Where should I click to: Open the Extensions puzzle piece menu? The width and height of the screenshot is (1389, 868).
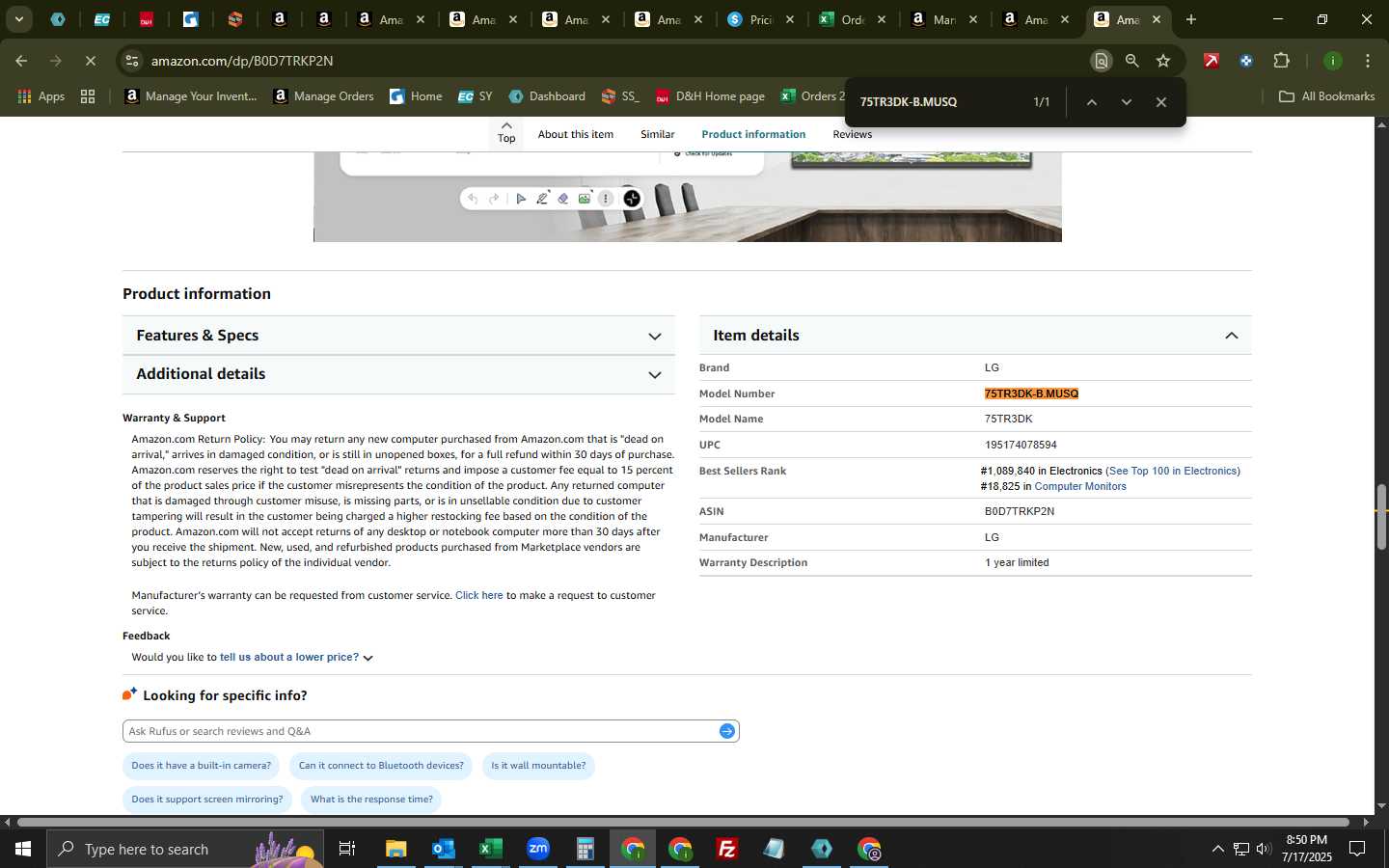pyautogui.click(x=1281, y=61)
